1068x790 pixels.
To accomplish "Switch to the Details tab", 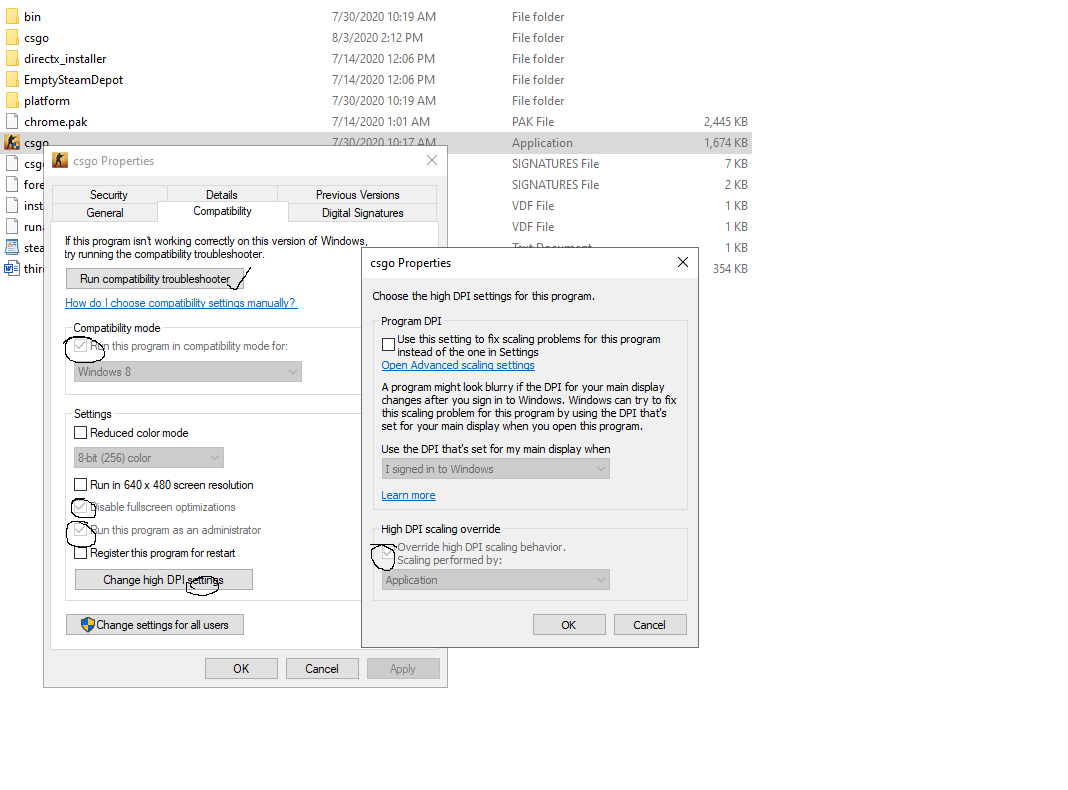I will coord(222,195).
